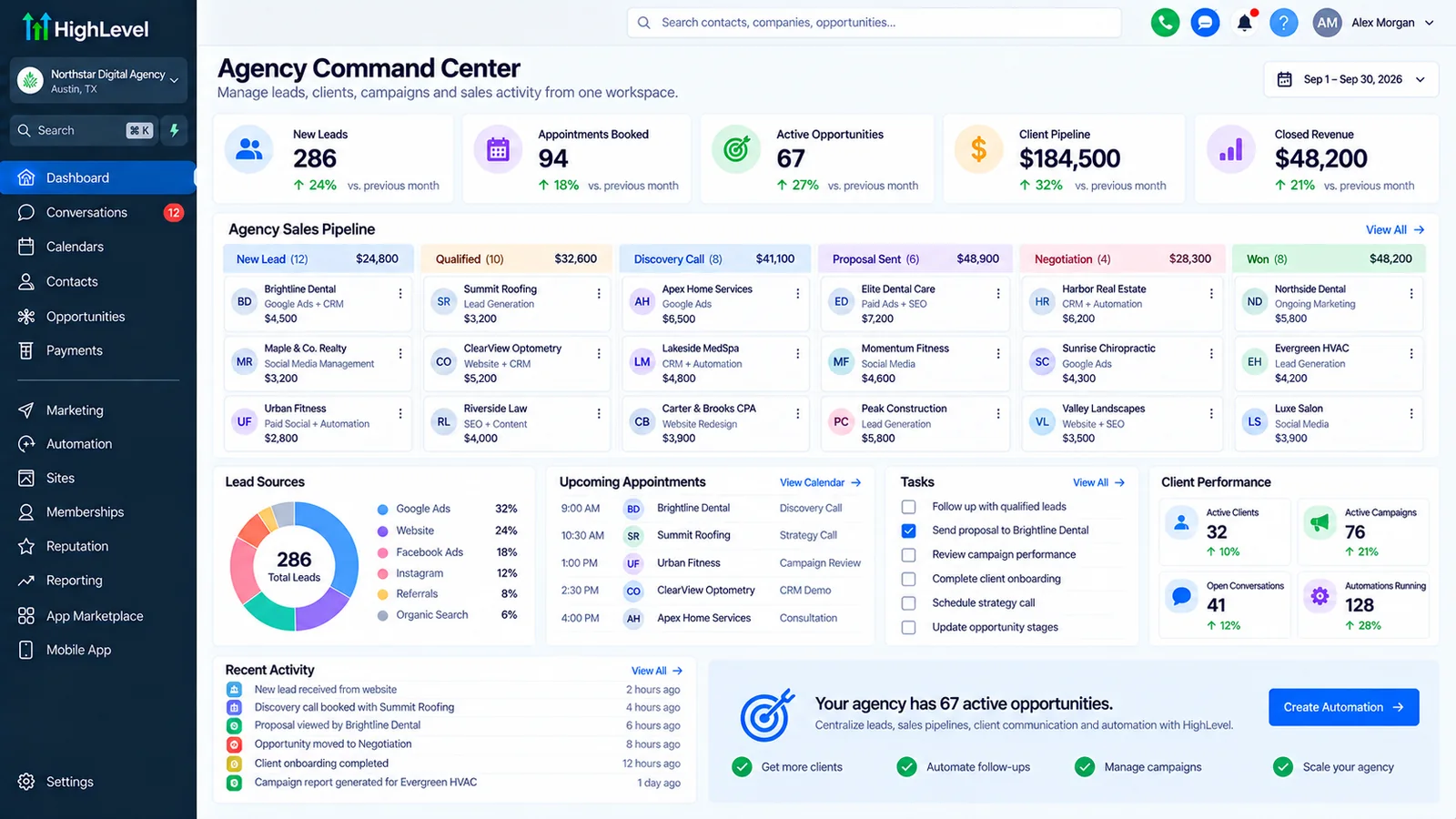Viewport: 1456px width, 819px height.
Task: Click the Marketing paper plane icon
Action: click(26, 410)
